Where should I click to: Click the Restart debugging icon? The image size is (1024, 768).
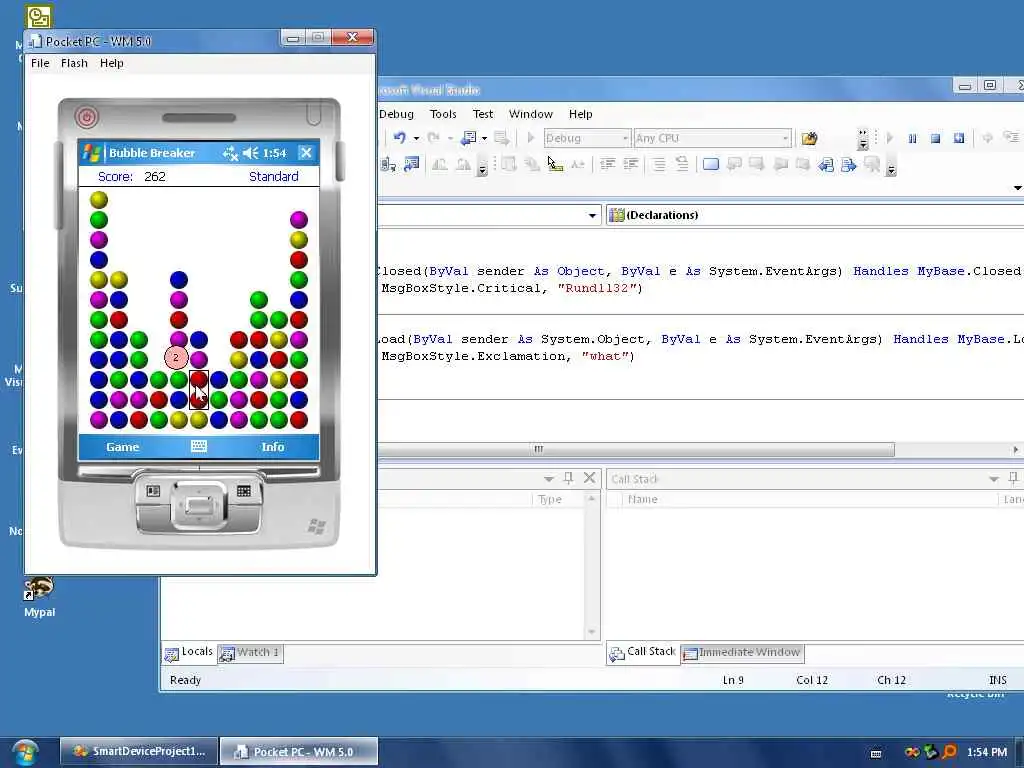[x=959, y=138]
